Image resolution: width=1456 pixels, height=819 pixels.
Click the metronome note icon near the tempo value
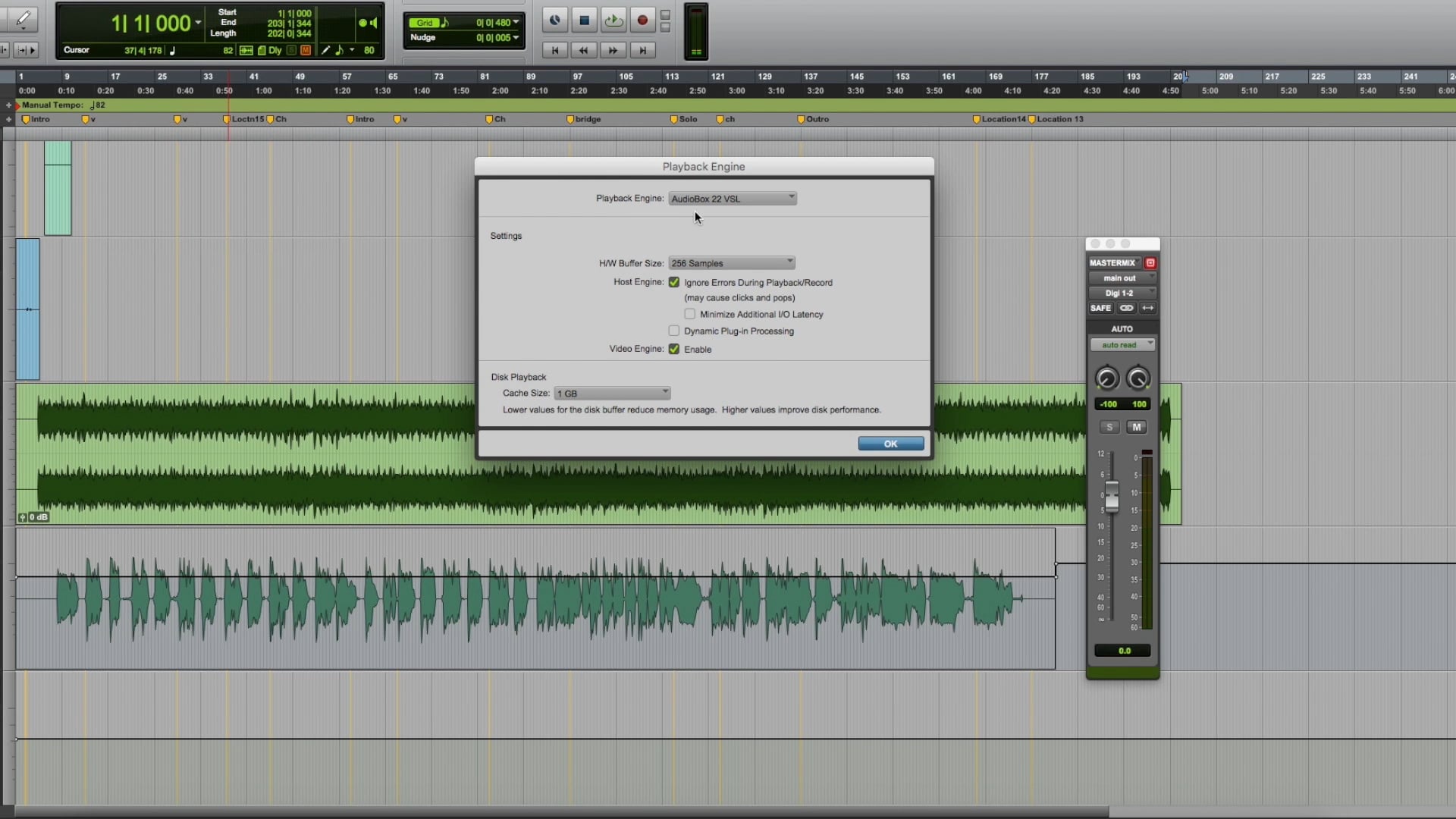point(172,50)
